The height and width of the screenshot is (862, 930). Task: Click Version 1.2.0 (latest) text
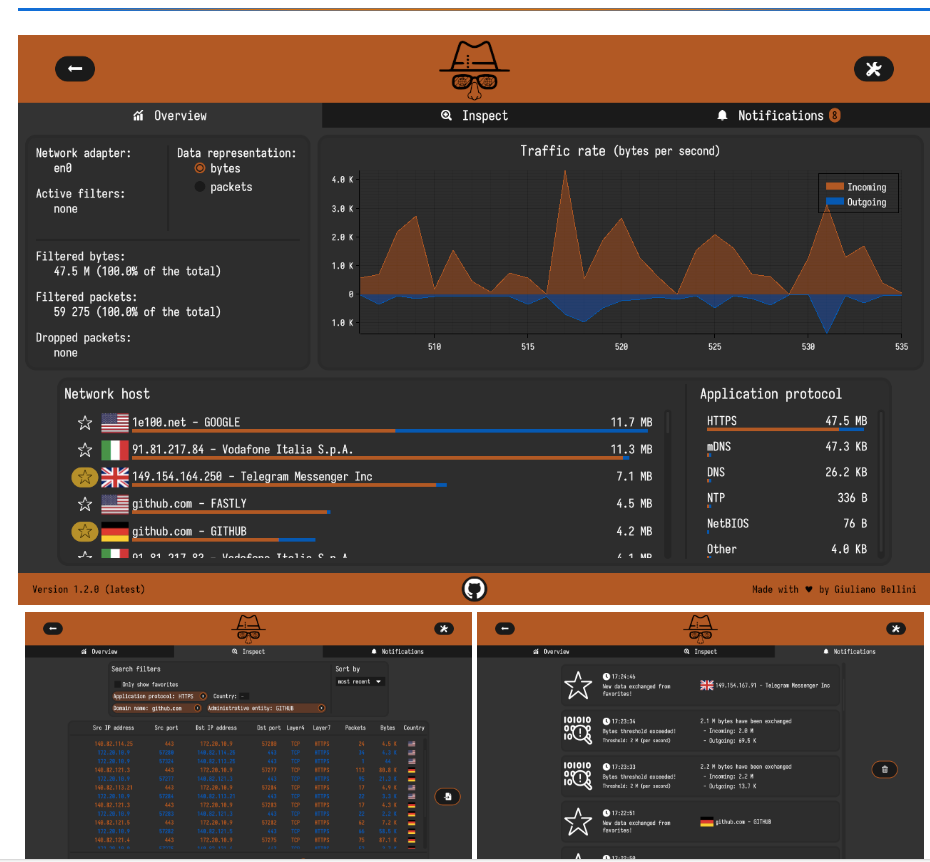(88, 589)
